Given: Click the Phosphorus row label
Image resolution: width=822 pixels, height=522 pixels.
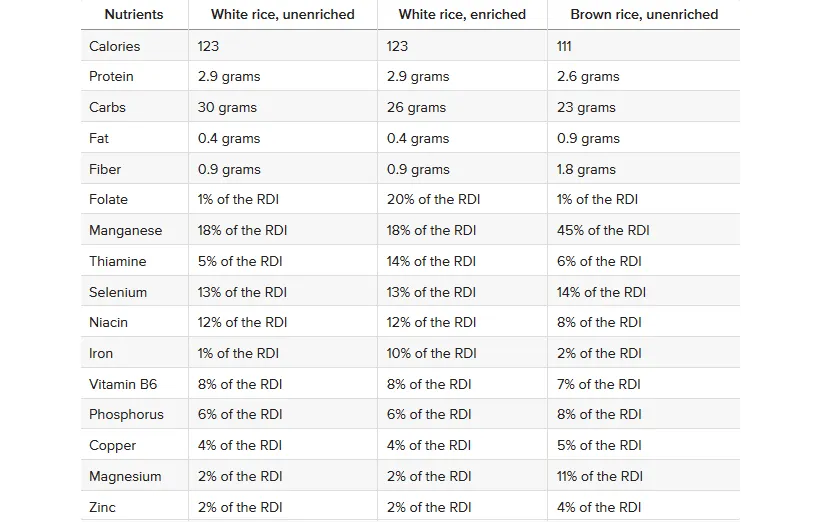Looking at the screenshot, I should [126, 415].
